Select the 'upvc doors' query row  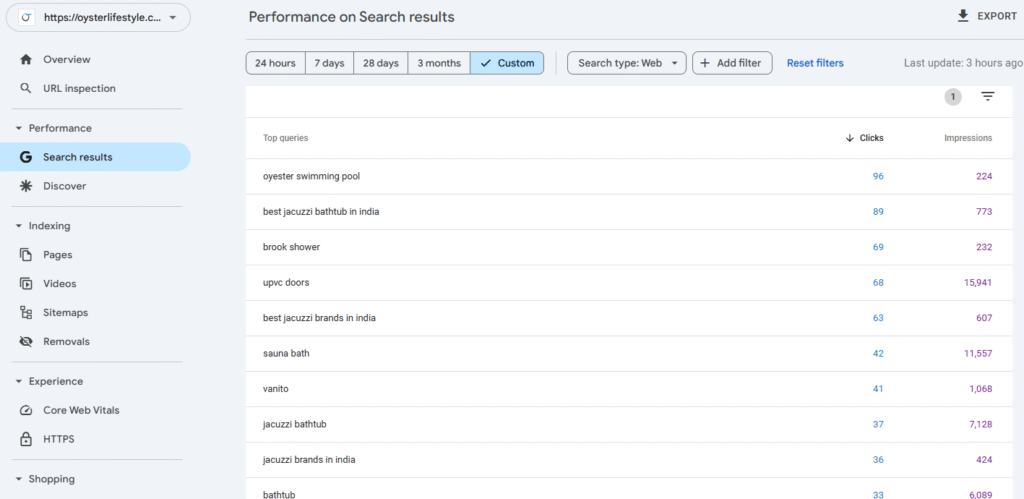(x=631, y=283)
